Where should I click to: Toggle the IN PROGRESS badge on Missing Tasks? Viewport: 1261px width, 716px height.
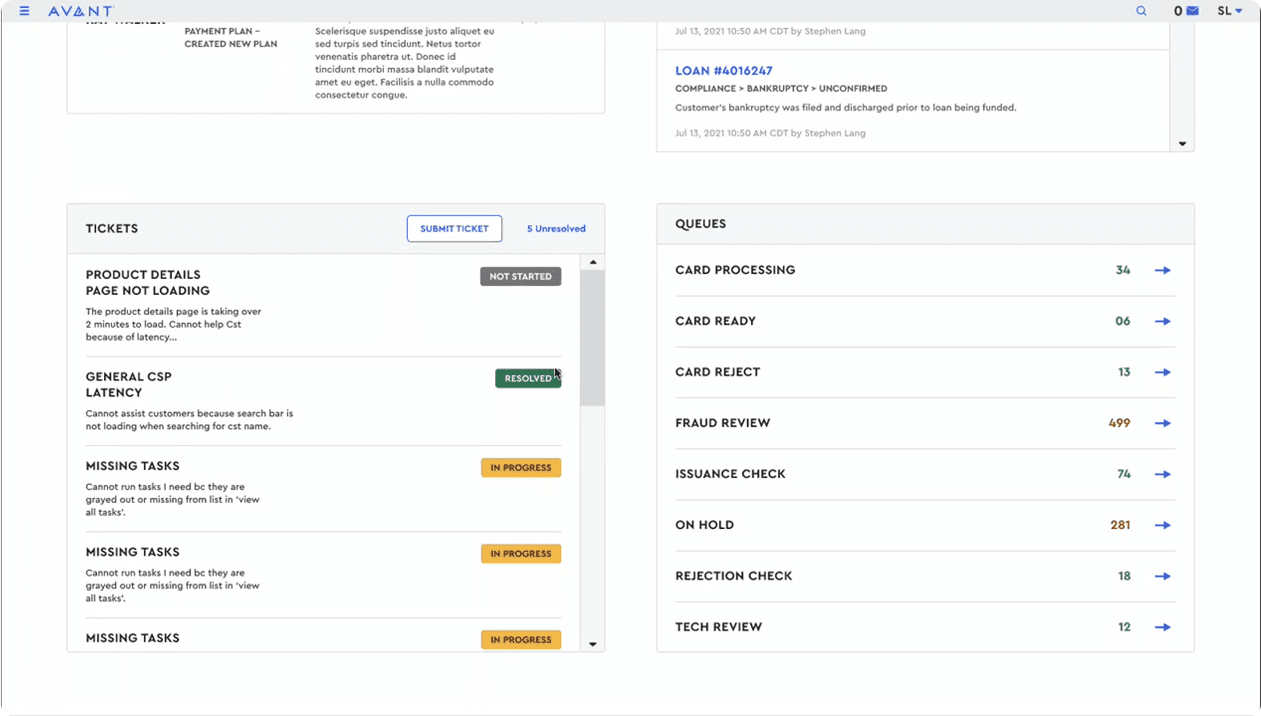coord(520,467)
